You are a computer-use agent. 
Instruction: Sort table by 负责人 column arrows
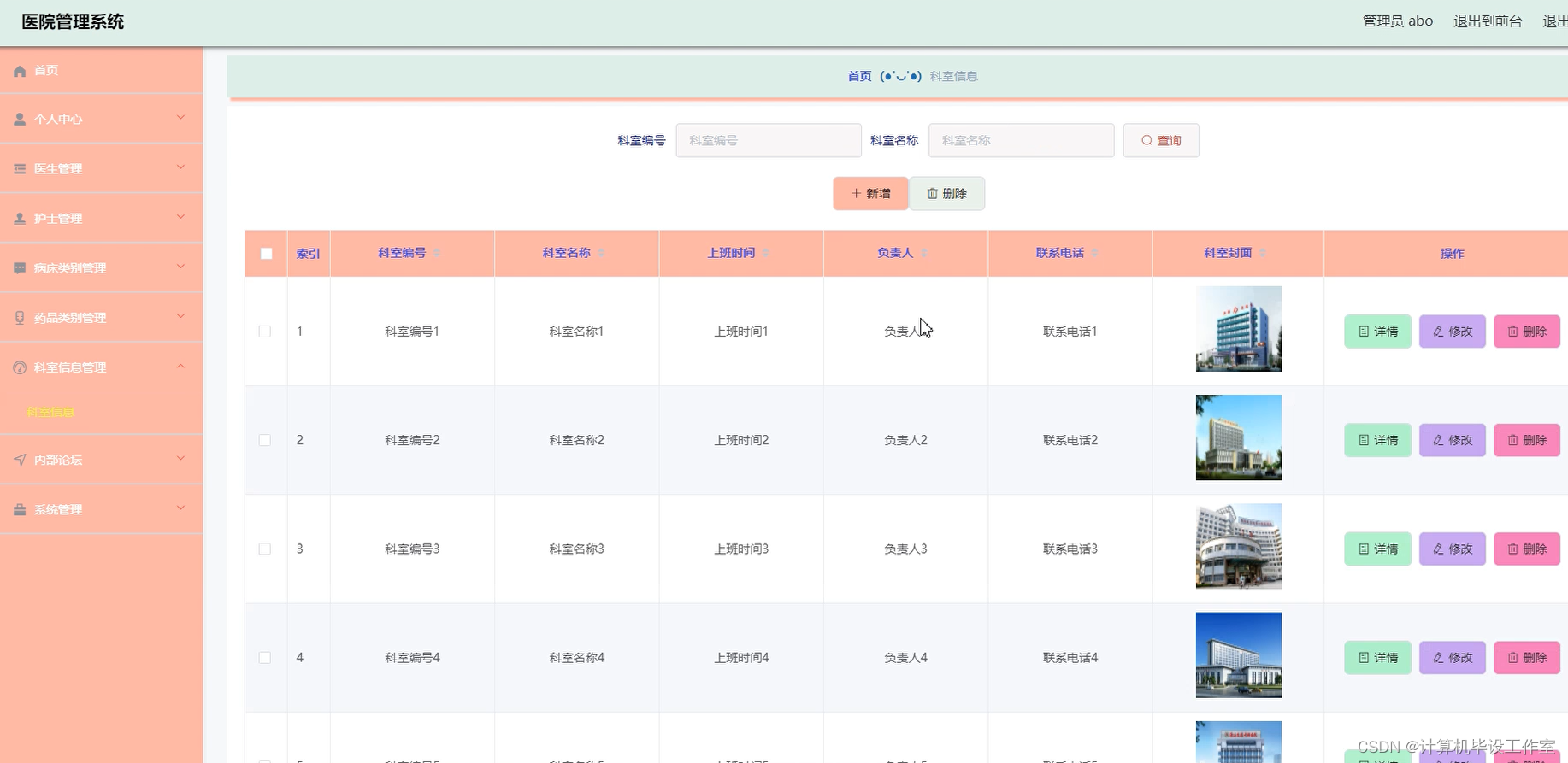[924, 253]
